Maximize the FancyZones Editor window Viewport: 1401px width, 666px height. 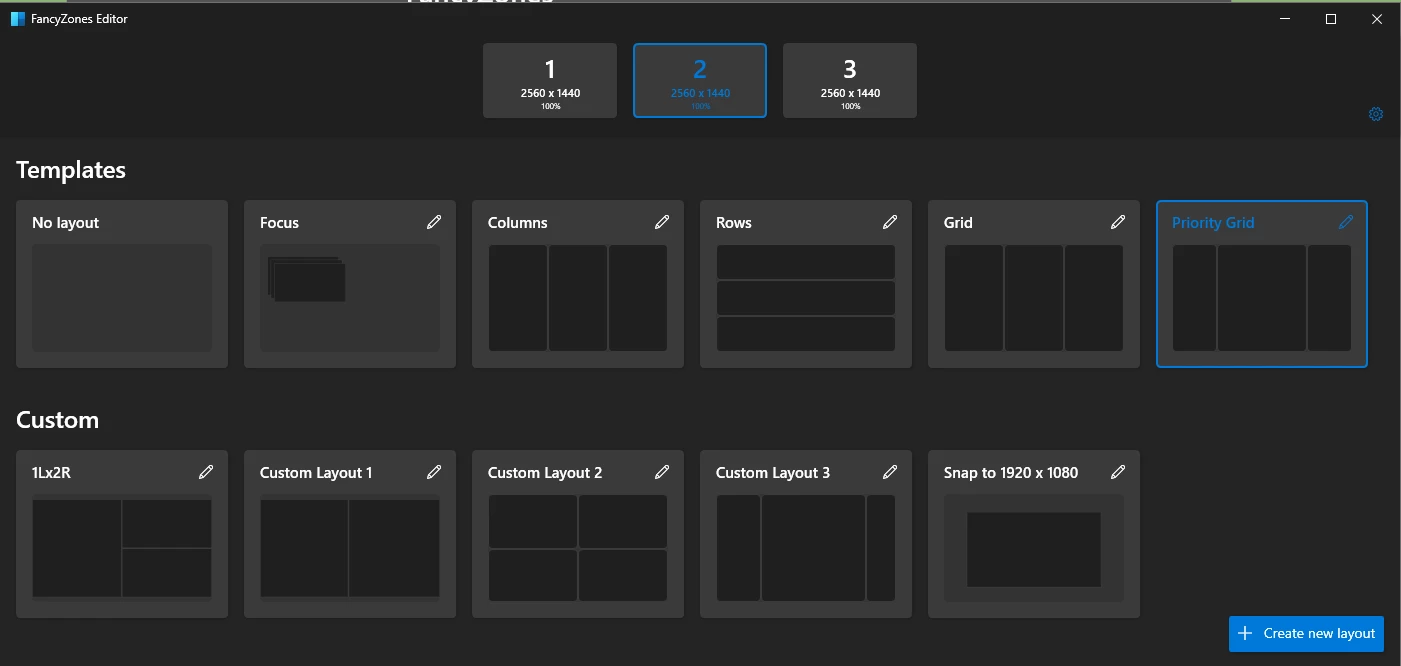tap(1331, 19)
